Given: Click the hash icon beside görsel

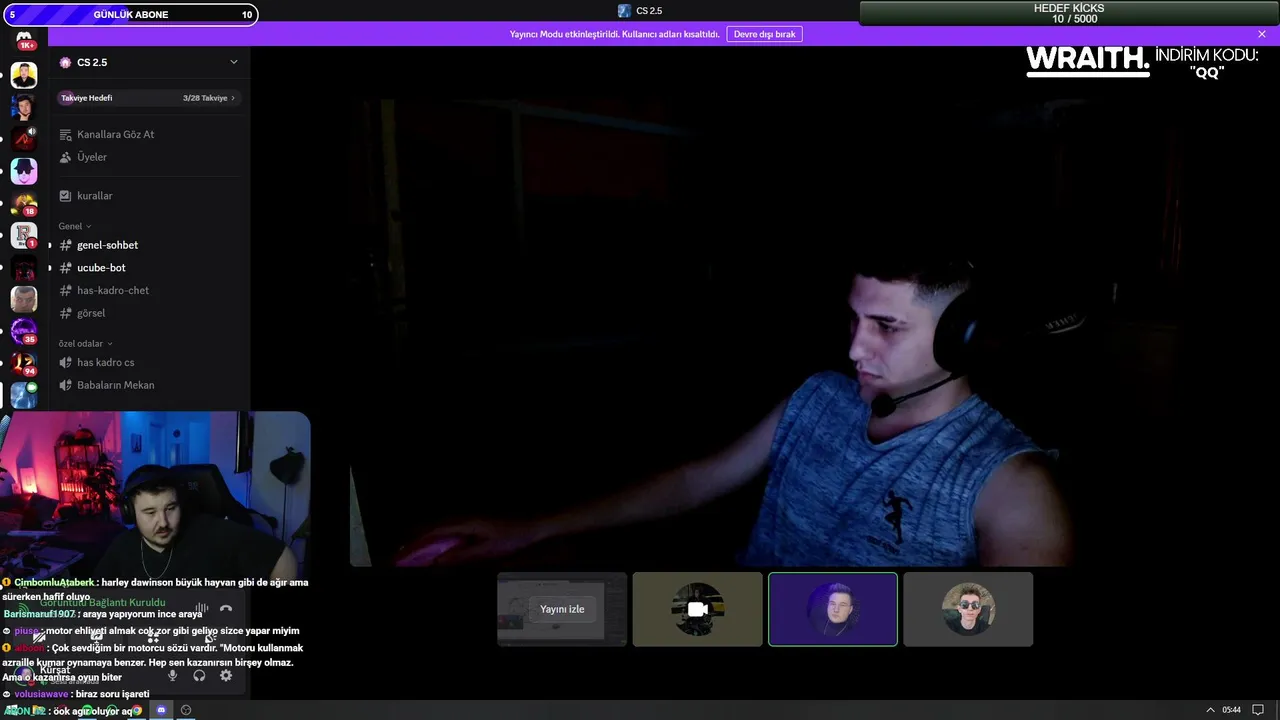Looking at the screenshot, I should [x=65, y=313].
